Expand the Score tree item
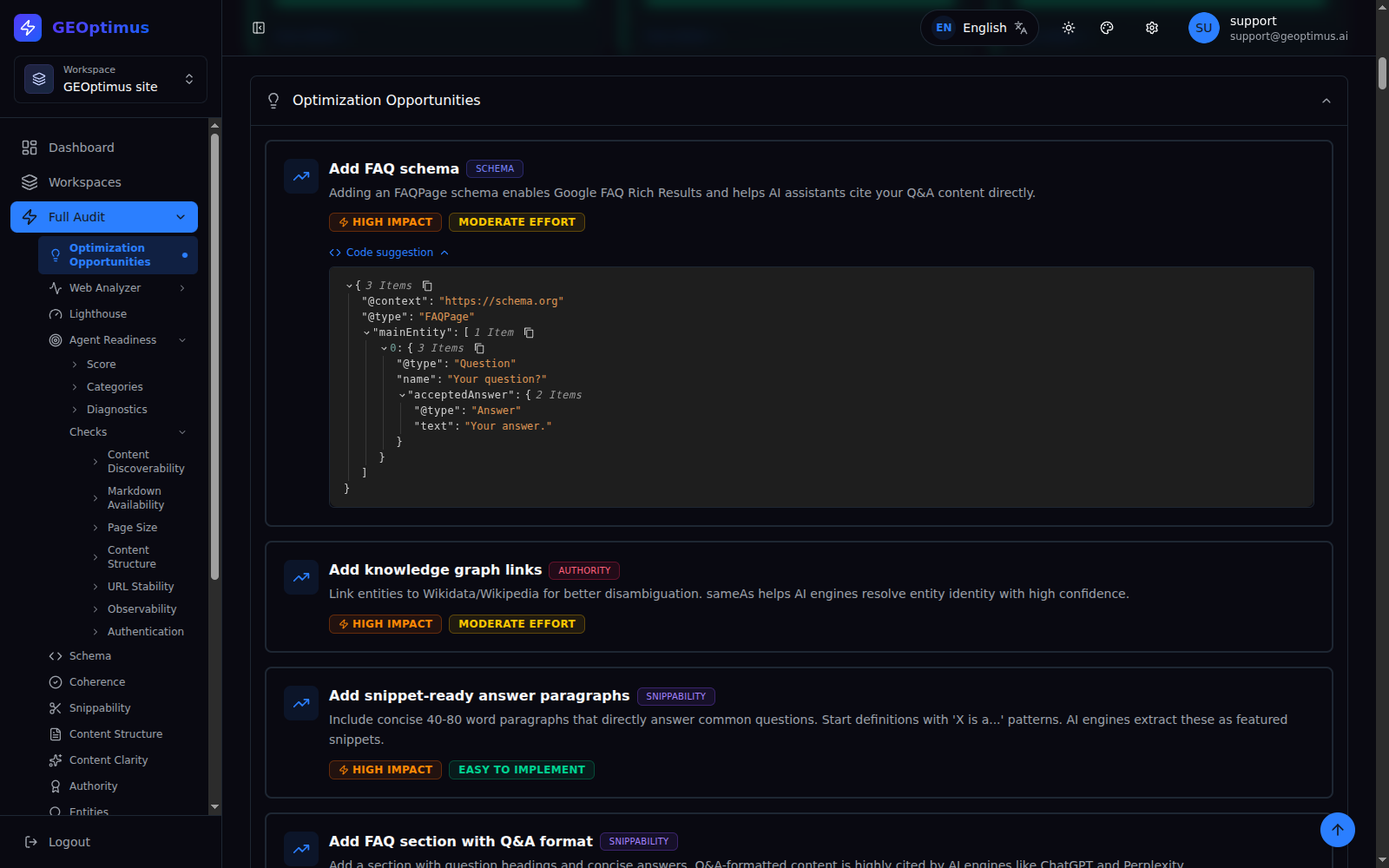 [x=75, y=365]
